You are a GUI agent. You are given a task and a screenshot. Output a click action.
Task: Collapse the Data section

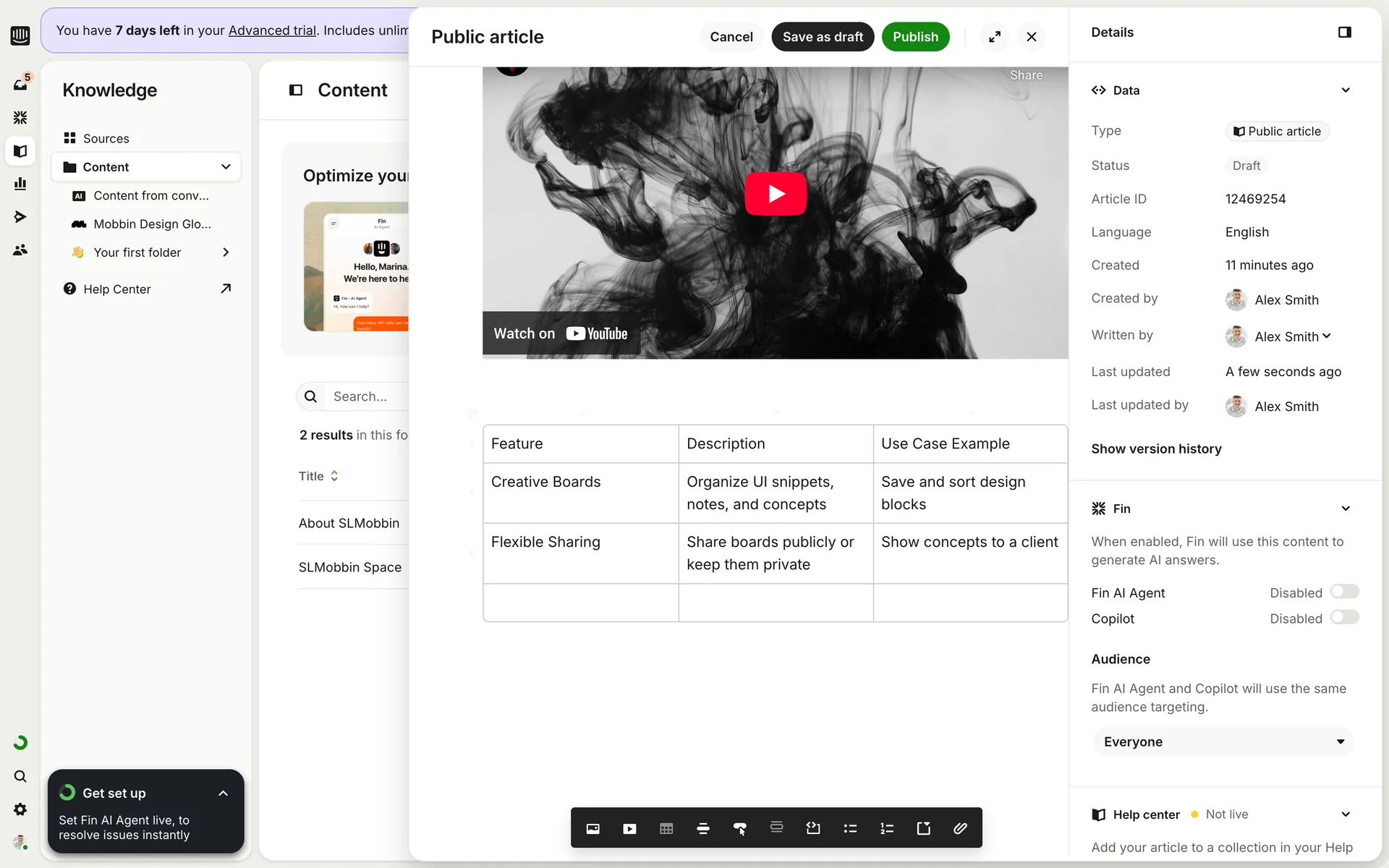[x=1345, y=90]
